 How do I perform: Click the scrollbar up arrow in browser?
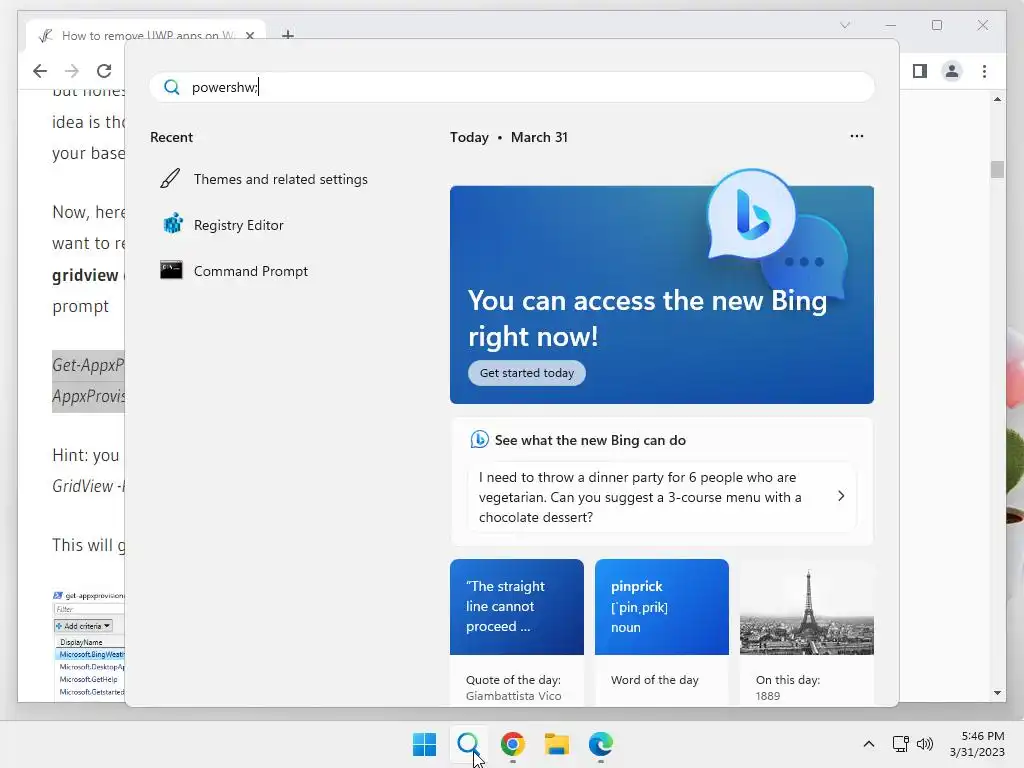(x=997, y=99)
